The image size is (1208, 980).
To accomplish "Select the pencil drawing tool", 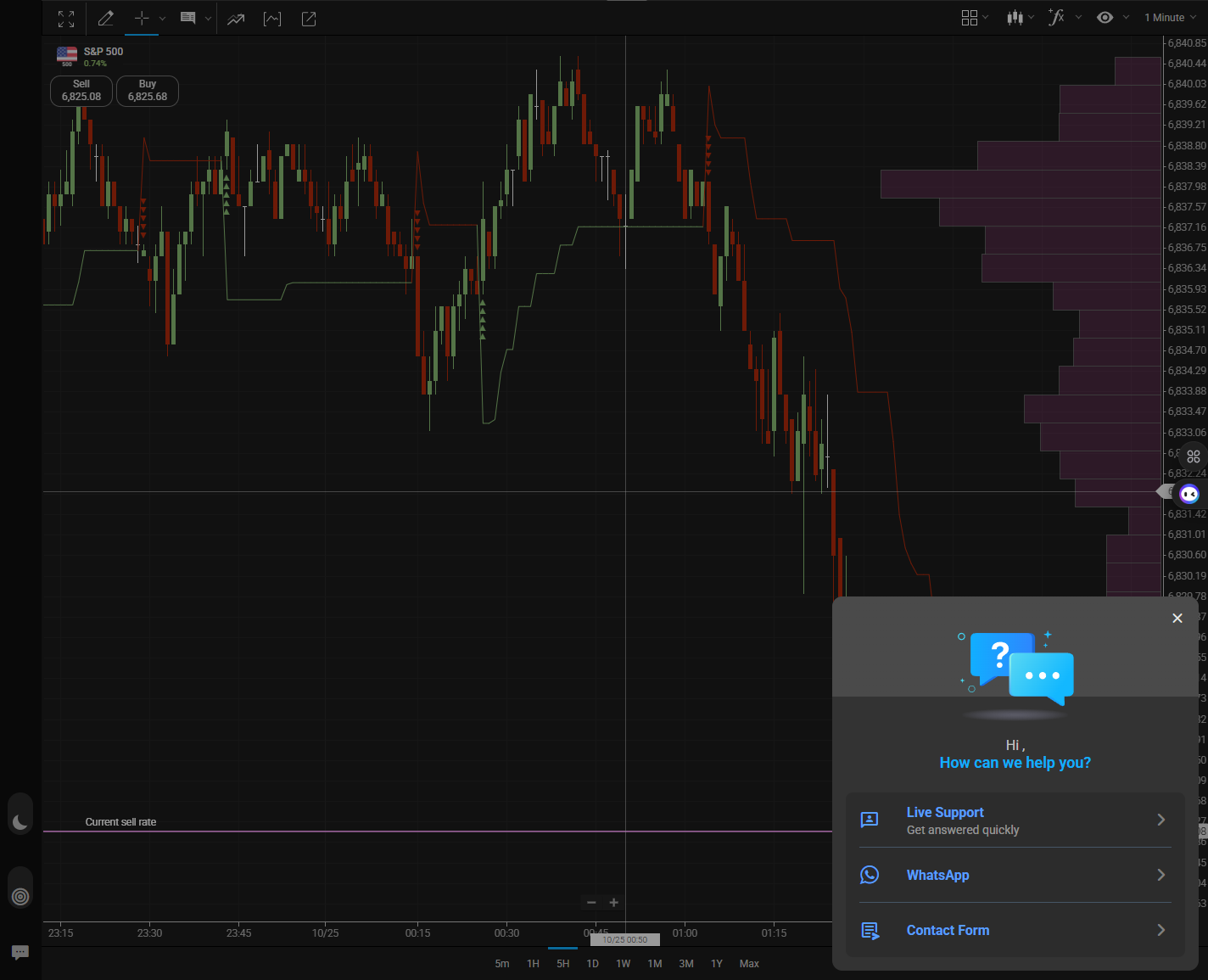I will [106, 19].
